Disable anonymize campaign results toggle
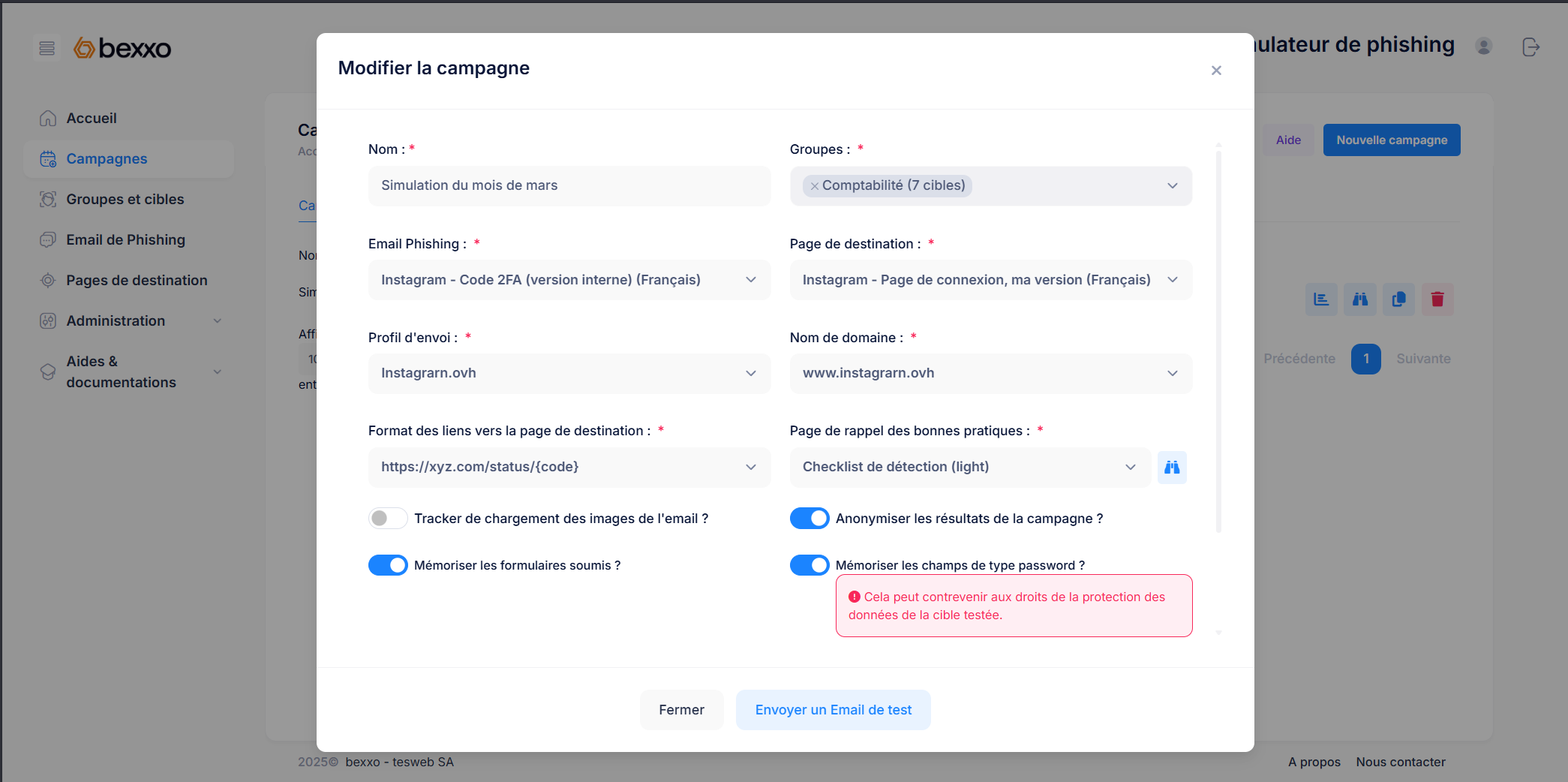 (x=809, y=519)
